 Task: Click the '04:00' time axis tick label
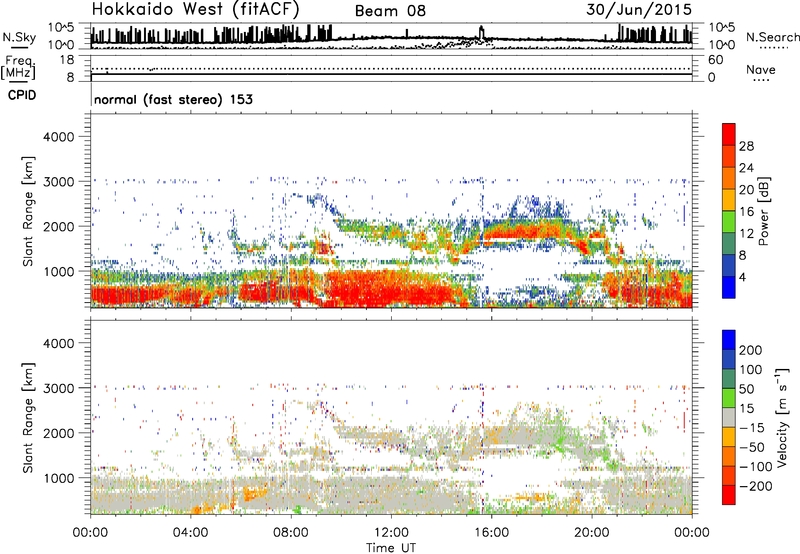tap(190, 533)
